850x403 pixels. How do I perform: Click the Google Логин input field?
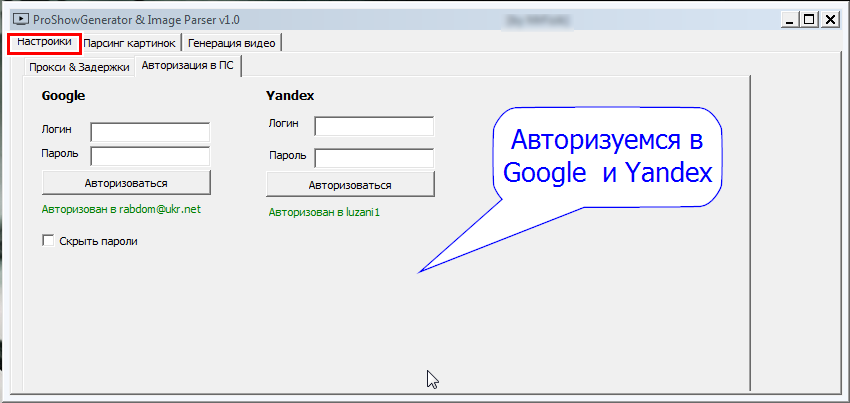point(150,132)
